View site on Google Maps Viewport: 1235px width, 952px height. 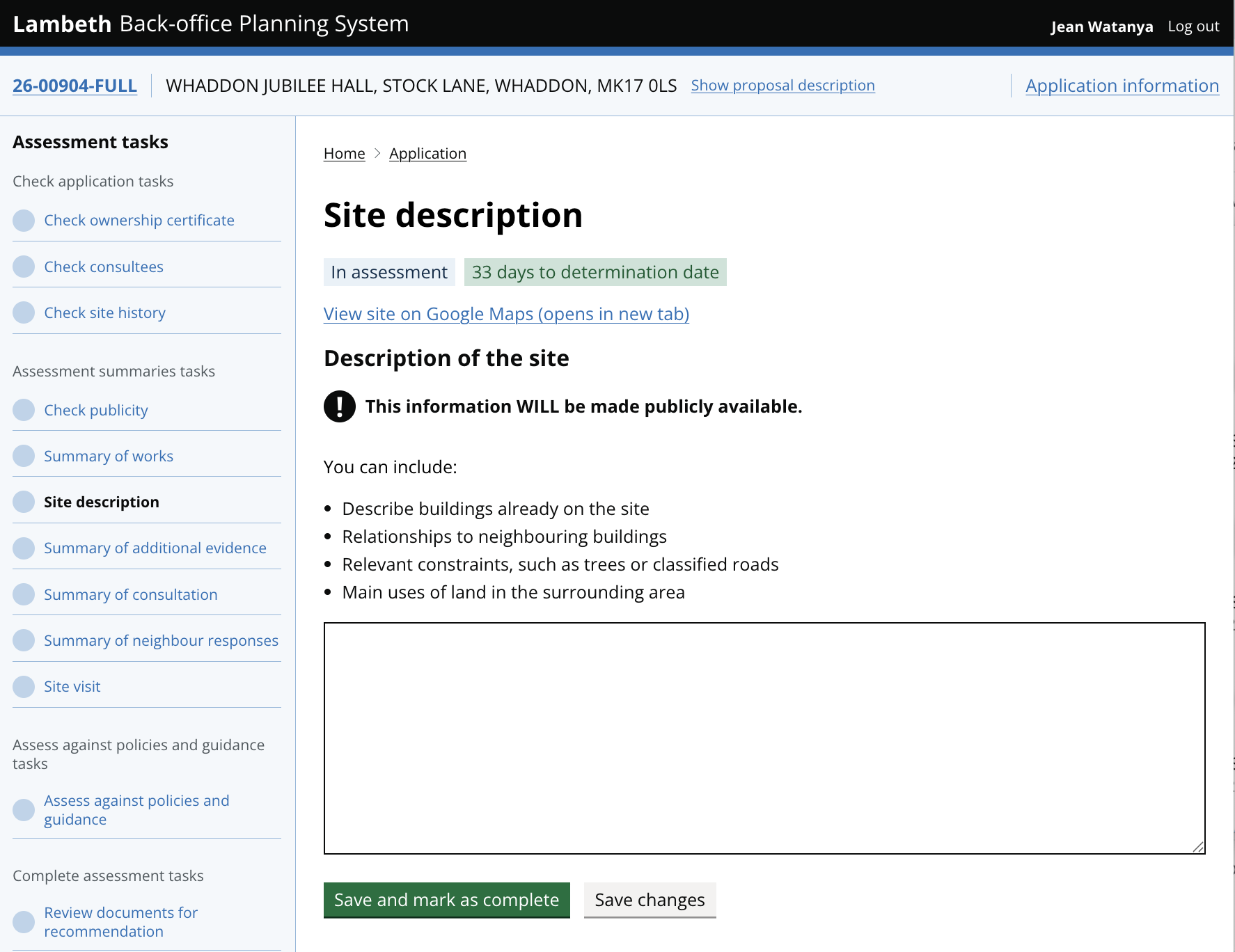point(505,314)
